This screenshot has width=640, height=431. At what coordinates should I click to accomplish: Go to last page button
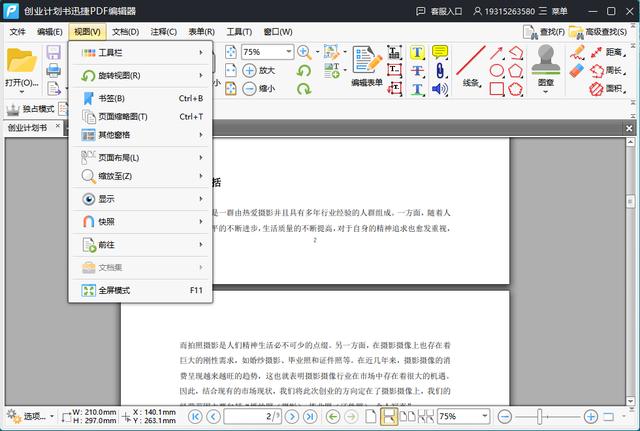[x=310, y=417]
